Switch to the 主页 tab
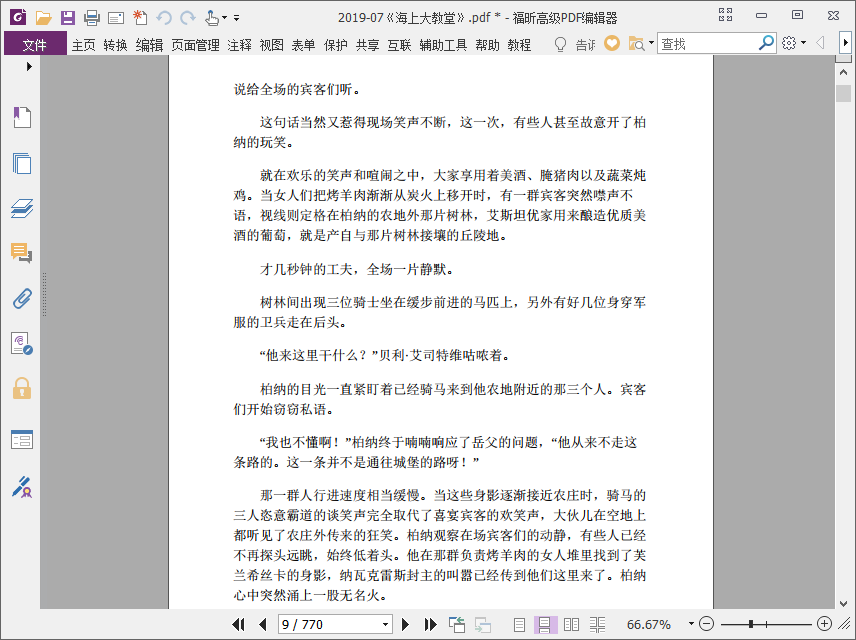This screenshot has height=640, width=856. [84, 45]
